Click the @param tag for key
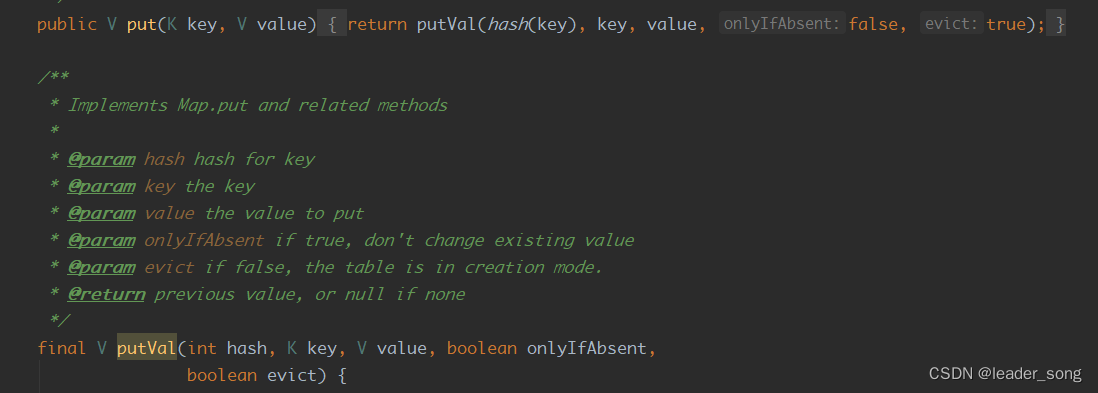Viewport: 1098px width, 393px height. (101, 186)
